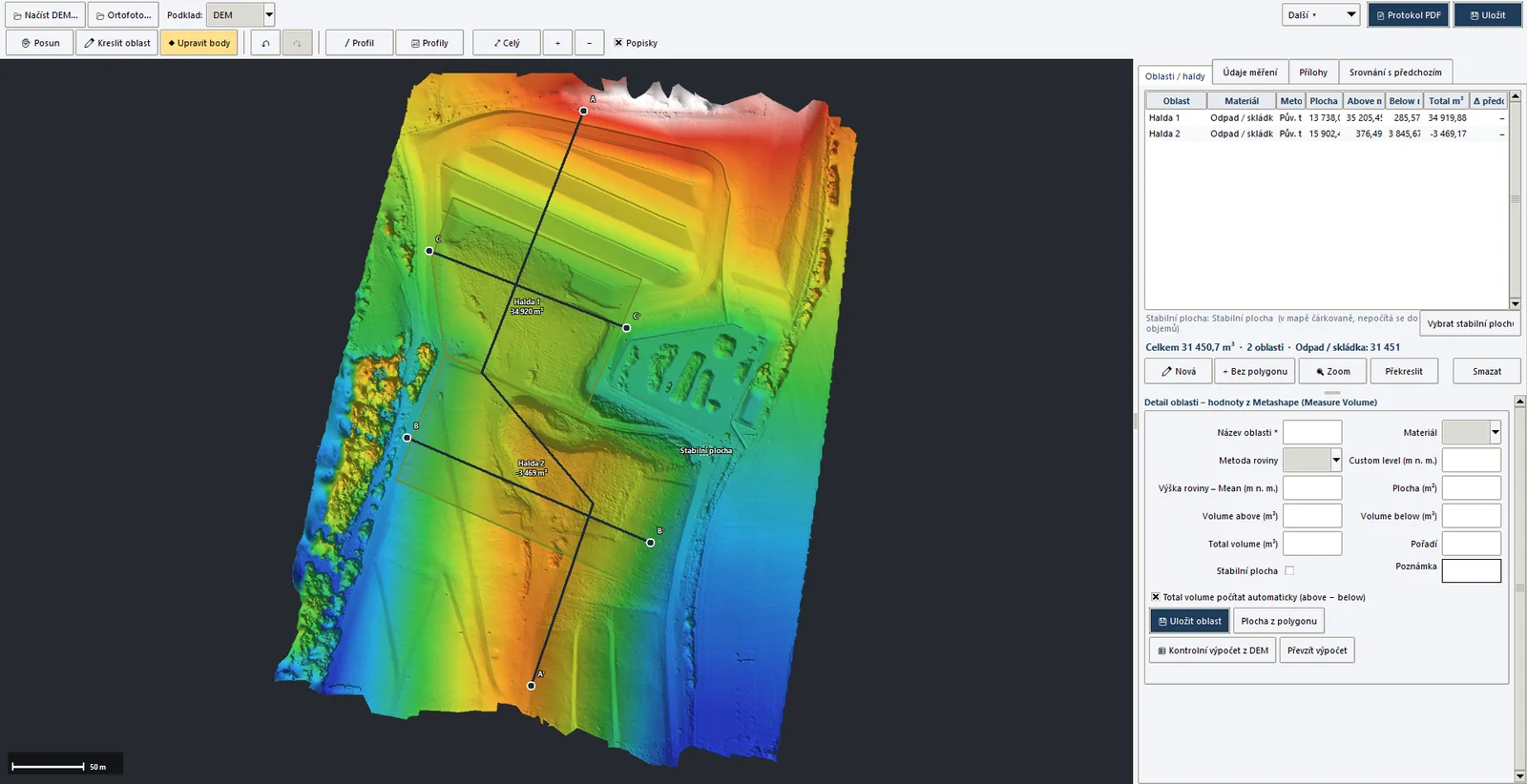This screenshot has height=784, width=1527.
Task: Save with the Uložit button
Action: pyautogui.click(x=1488, y=15)
